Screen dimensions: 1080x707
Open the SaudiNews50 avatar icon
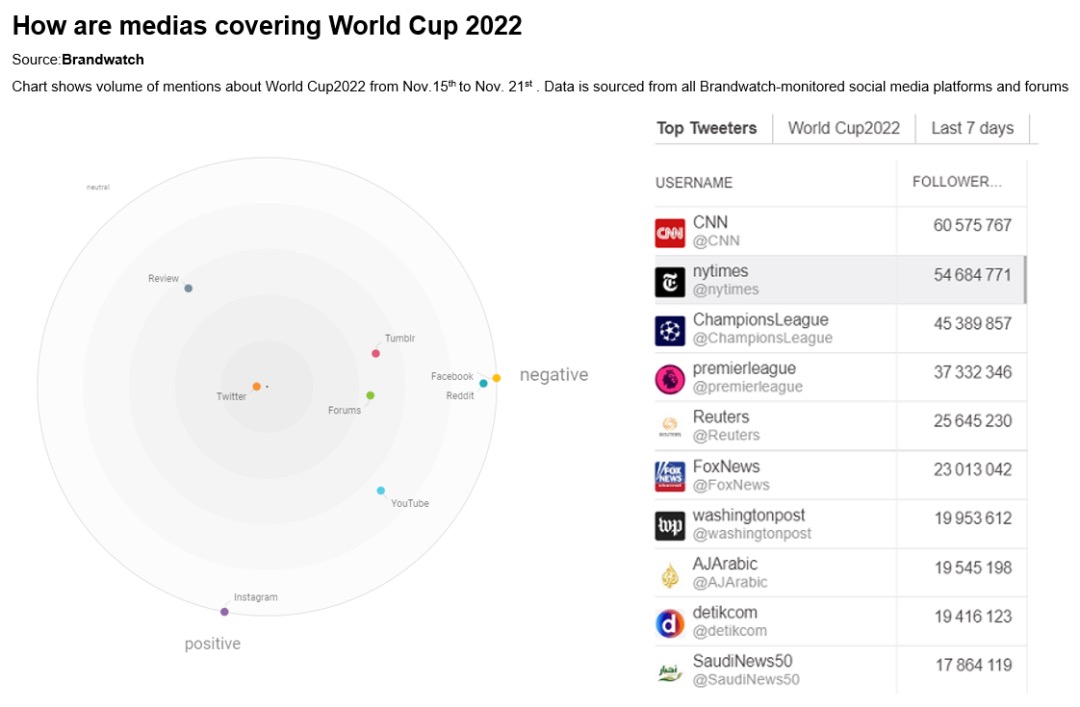point(670,672)
